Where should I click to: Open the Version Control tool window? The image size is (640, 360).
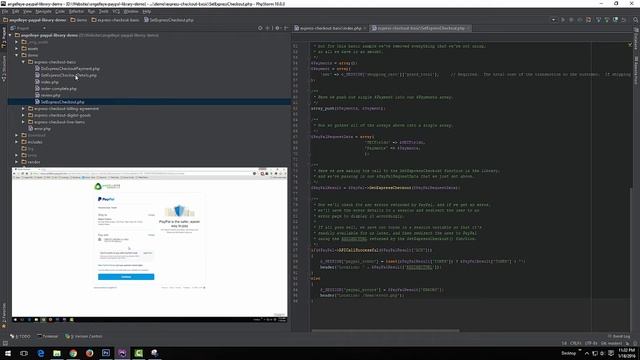(x=84, y=336)
